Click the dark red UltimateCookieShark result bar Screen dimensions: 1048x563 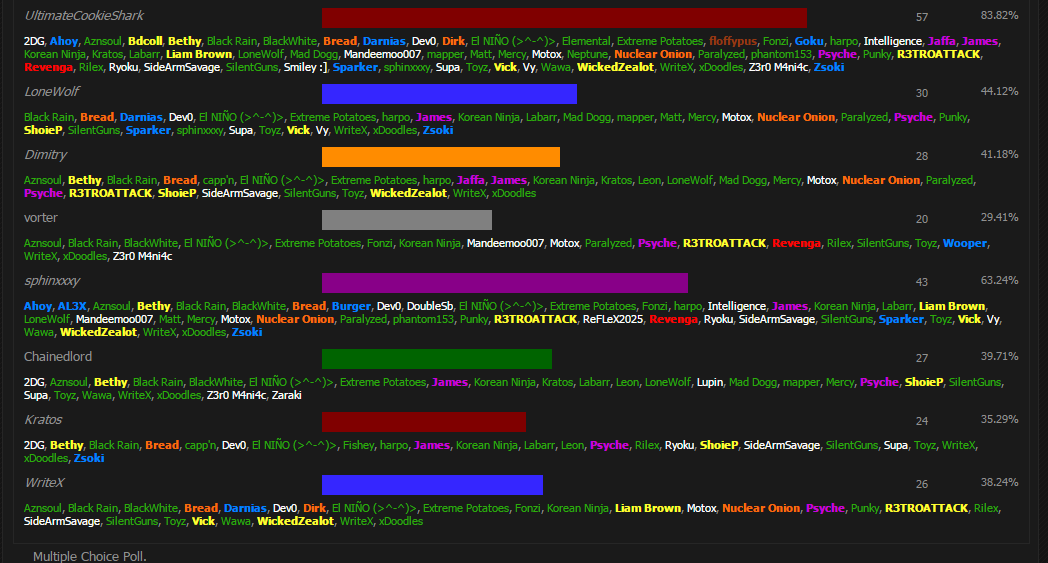point(564,18)
